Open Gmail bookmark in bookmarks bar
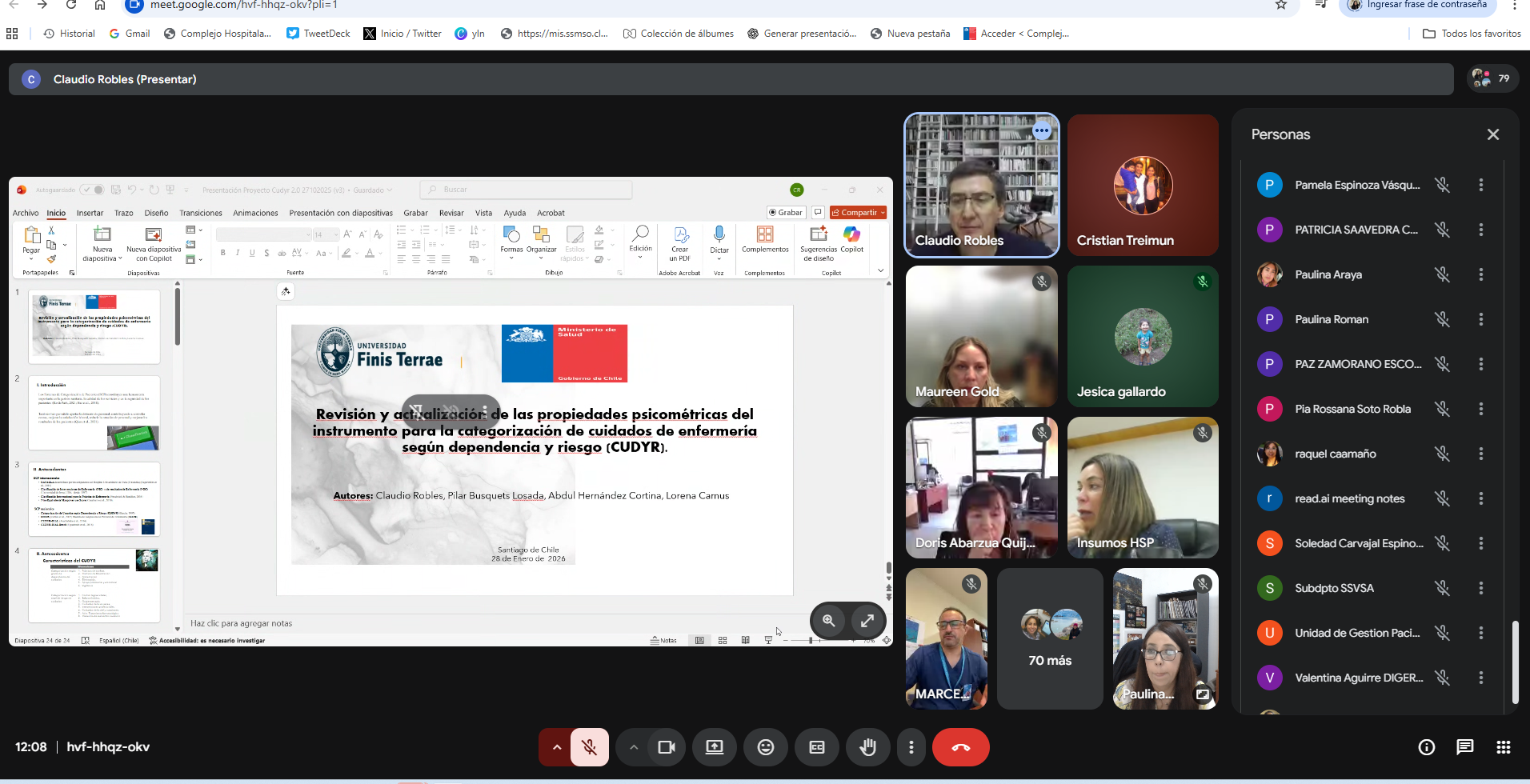1530x784 pixels. (130, 34)
